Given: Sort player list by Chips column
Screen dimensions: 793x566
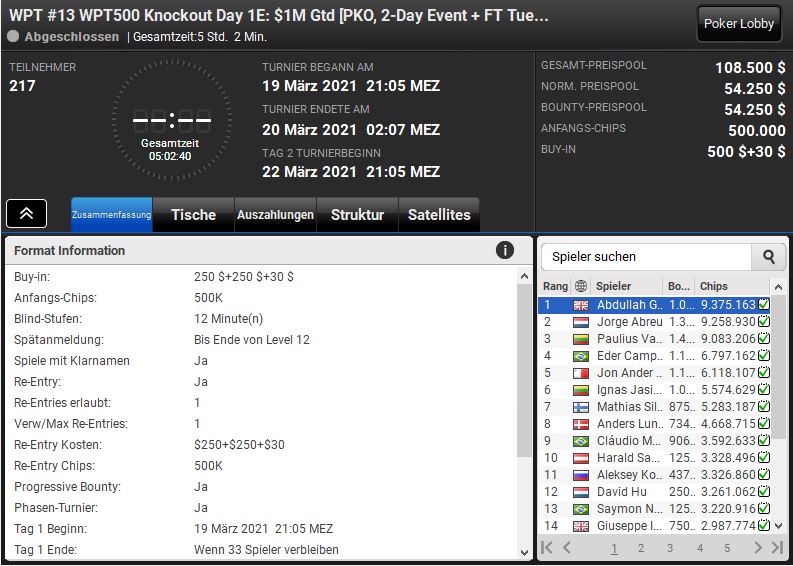Looking at the screenshot, I should [732, 286].
